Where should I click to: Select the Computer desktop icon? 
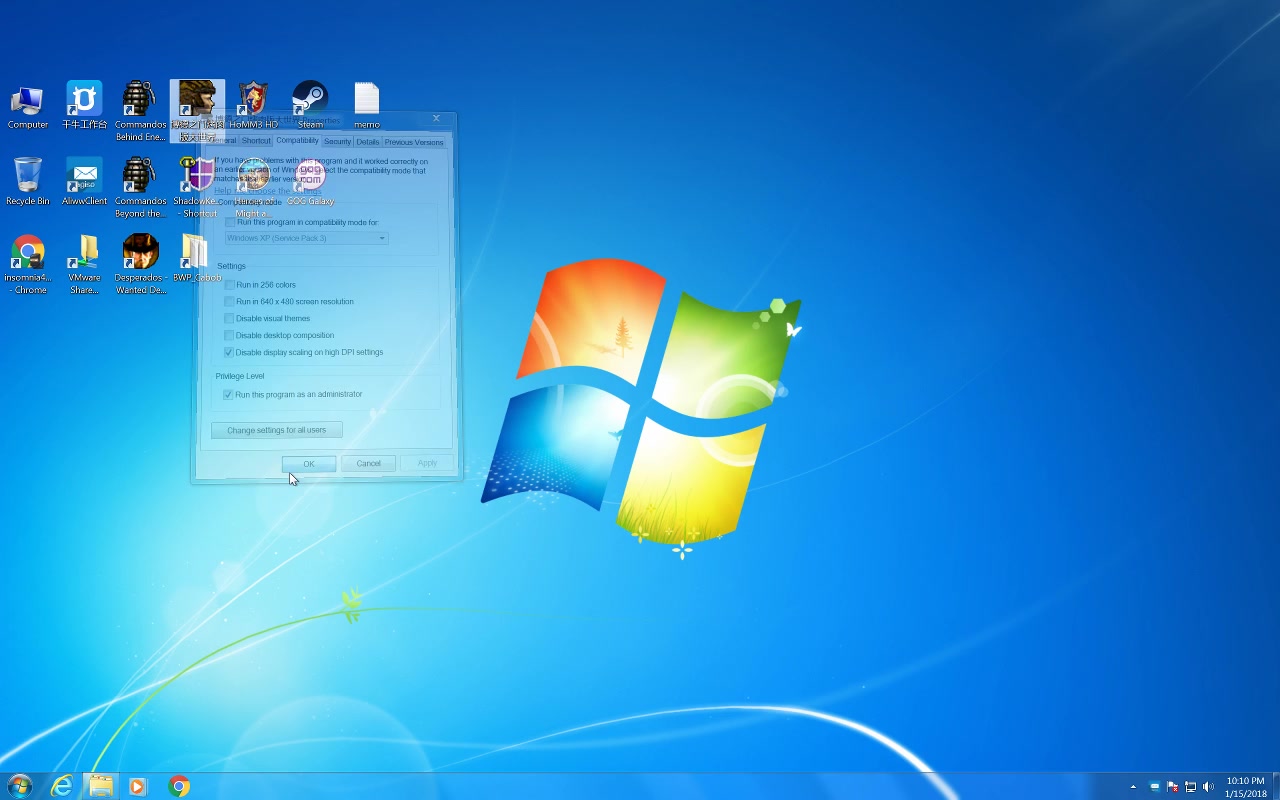click(x=27, y=106)
